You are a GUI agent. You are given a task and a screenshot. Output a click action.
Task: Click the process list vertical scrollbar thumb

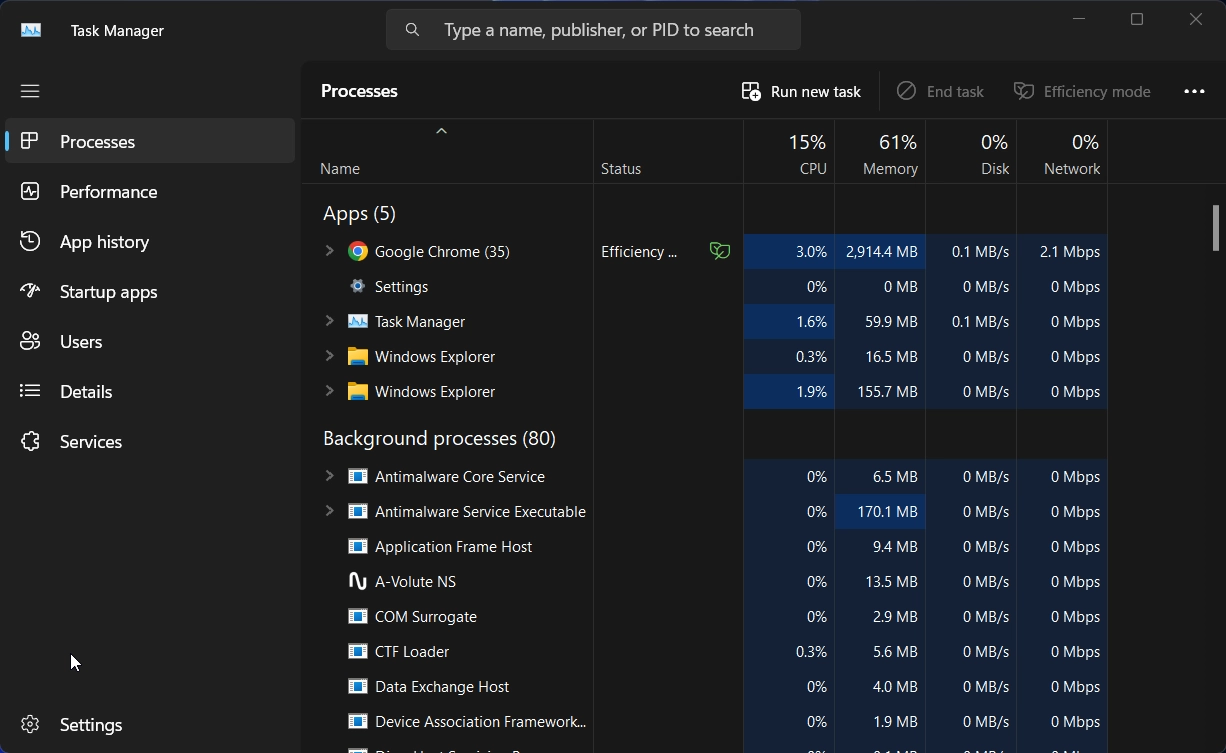(1216, 228)
